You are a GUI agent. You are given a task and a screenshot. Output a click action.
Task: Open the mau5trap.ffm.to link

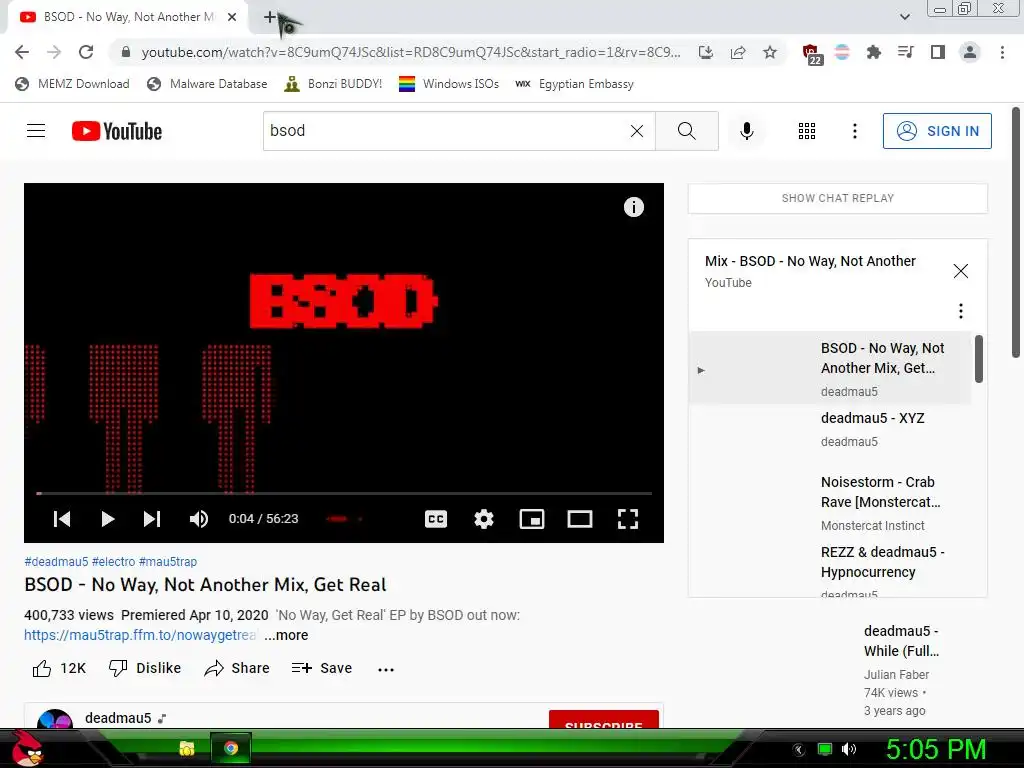(x=140, y=635)
